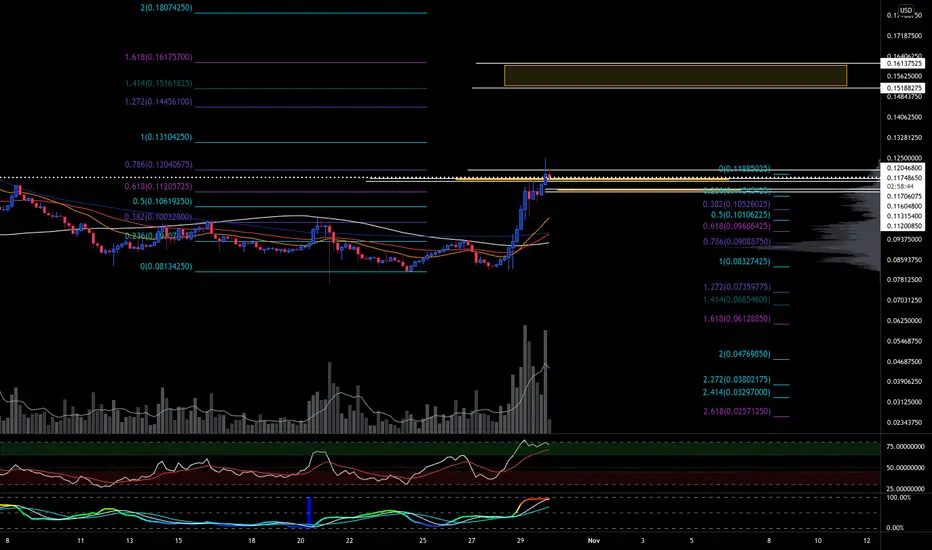Click the 0.17187500 price axis label
This screenshot has width=932, height=550.
click(904, 36)
